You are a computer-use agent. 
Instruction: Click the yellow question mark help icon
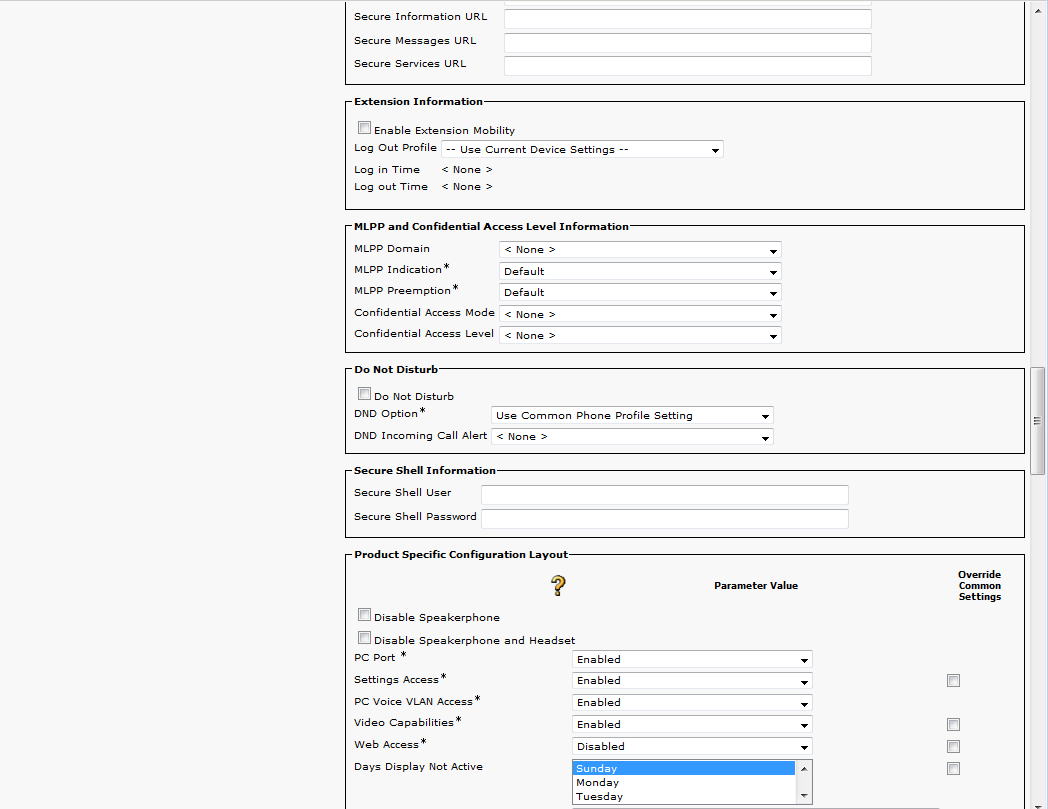pyautogui.click(x=558, y=586)
